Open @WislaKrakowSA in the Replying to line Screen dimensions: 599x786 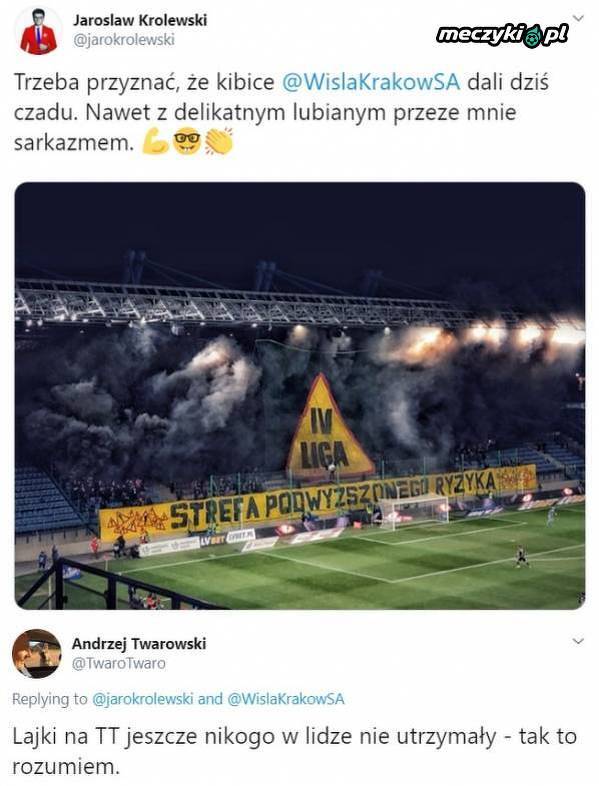[x=286, y=699]
